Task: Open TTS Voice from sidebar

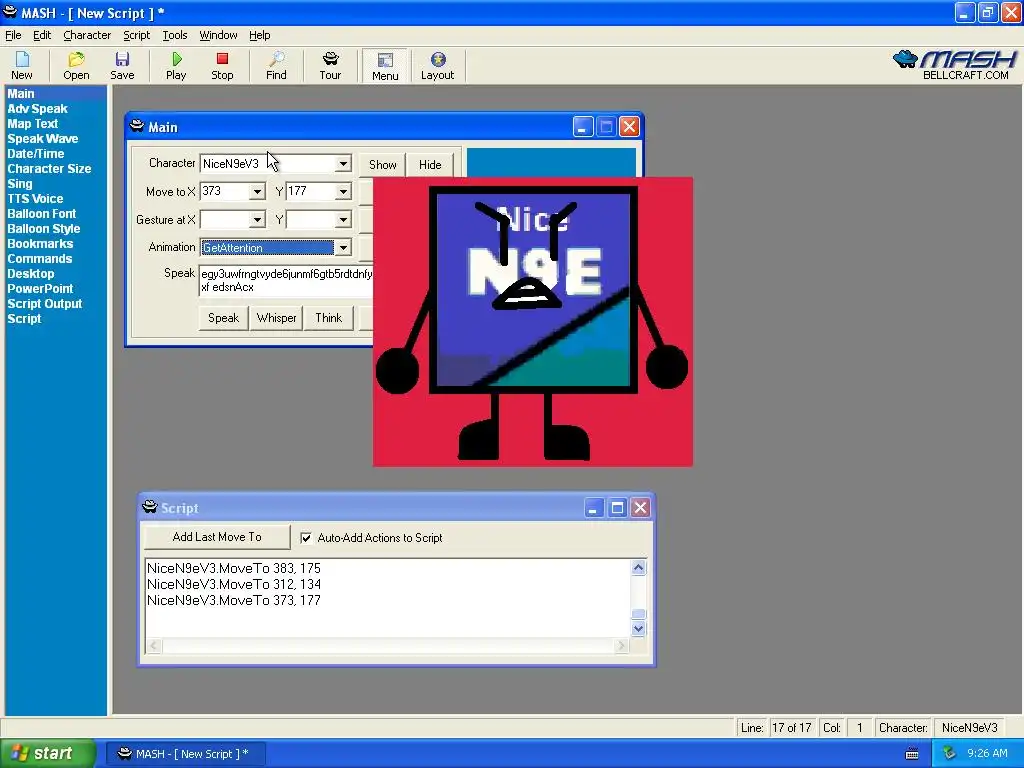Action: coord(35,199)
